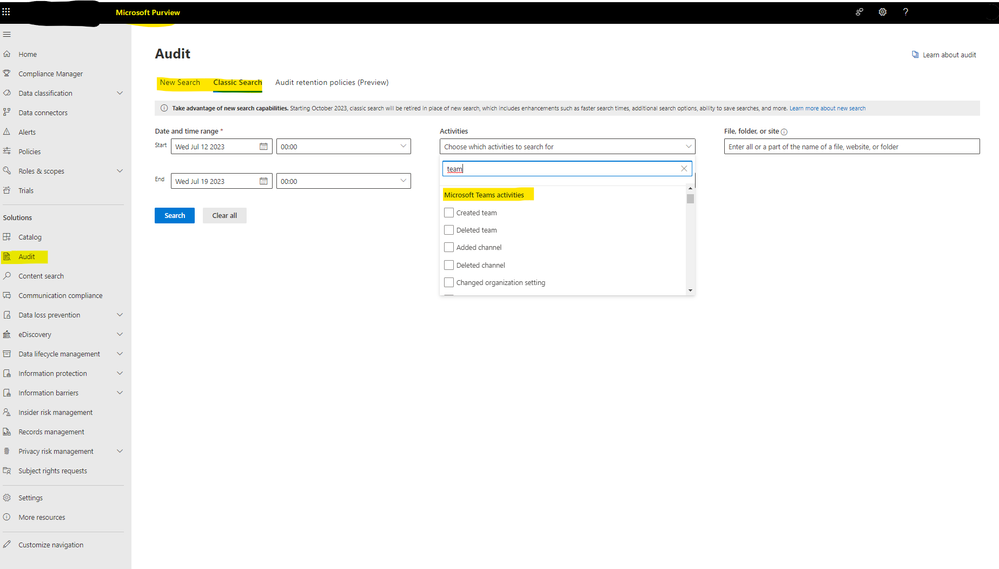Expand the Data classification section chevron
The height and width of the screenshot is (569, 999).
point(119,93)
